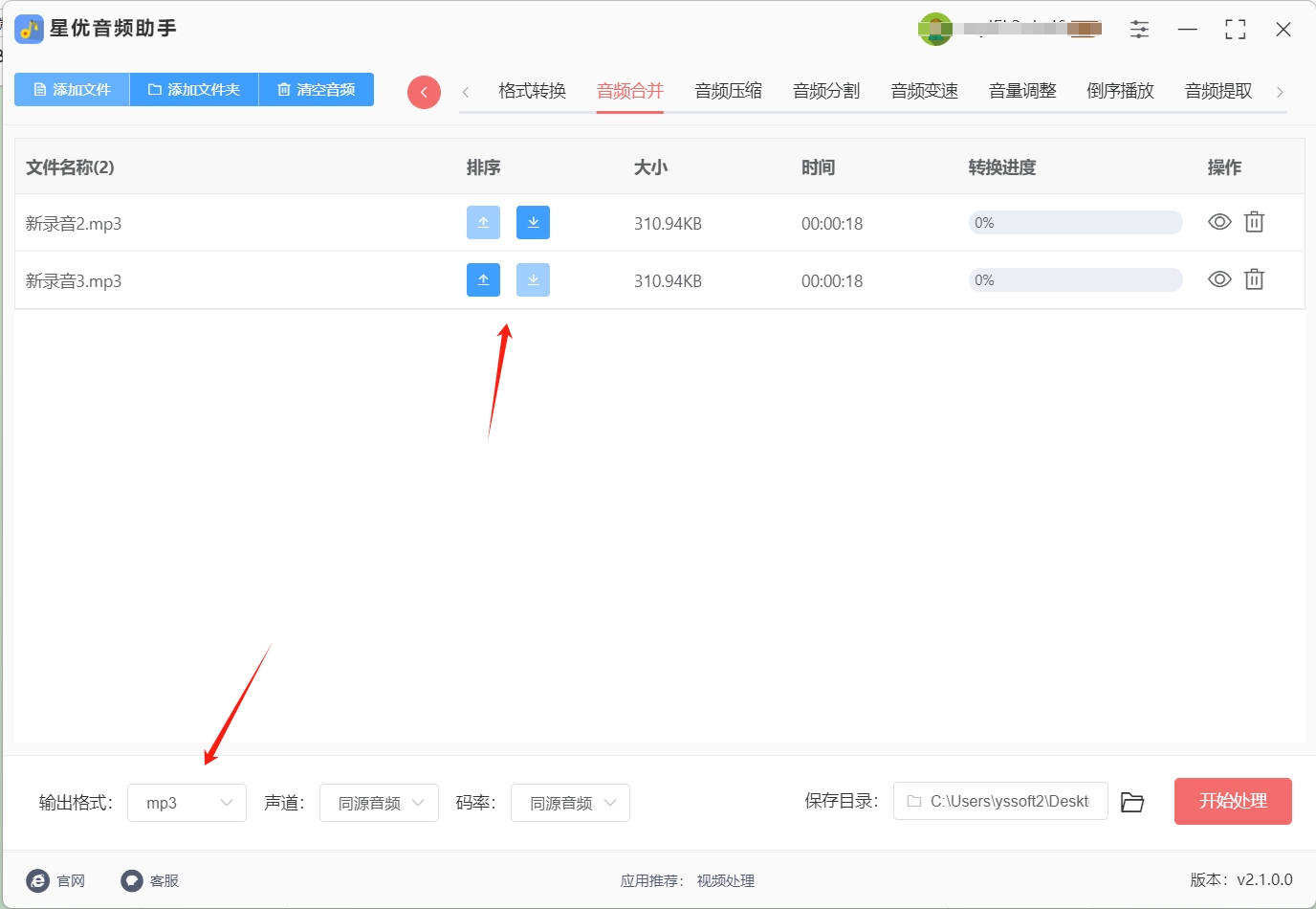Click the 版本: v2.1.0.0 version text
This screenshot has width=1316, height=909.
coord(1241,879)
